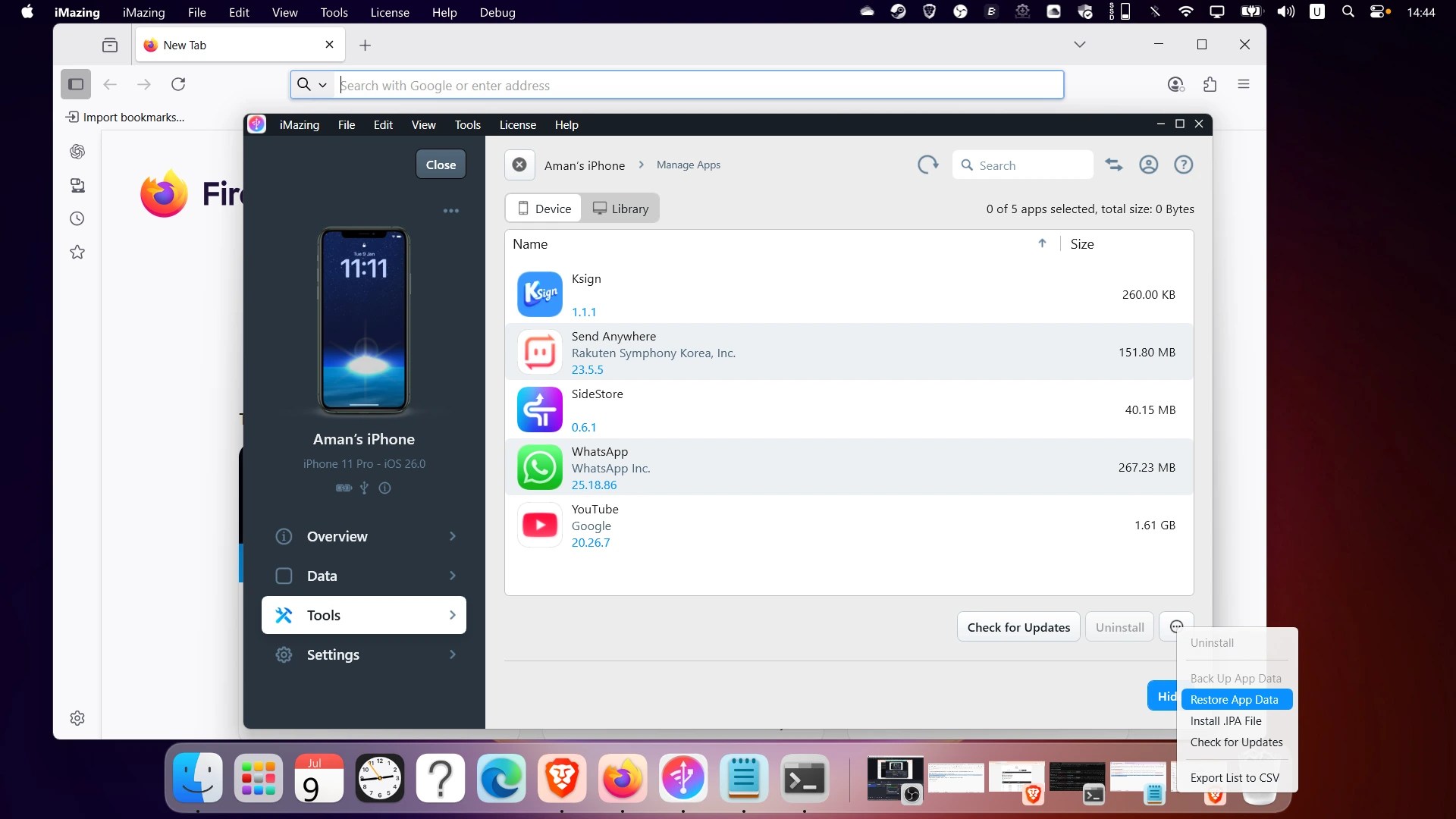Image resolution: width=1456 pixels, height=819 pixels.
Task: Select the WhatsApp app icon
Action: click(x=539, y=467)
